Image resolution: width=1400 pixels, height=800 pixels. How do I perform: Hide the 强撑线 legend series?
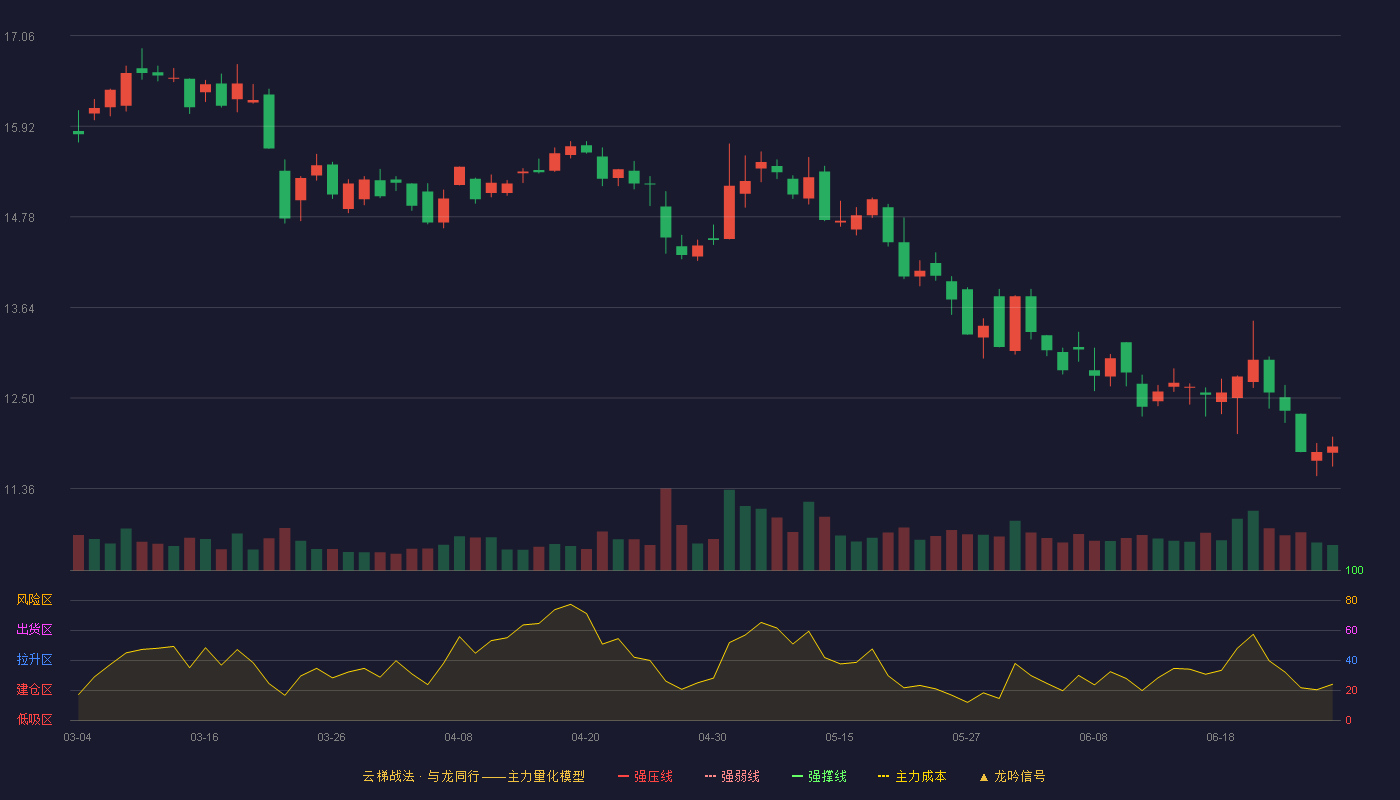[x=819, y=776]
